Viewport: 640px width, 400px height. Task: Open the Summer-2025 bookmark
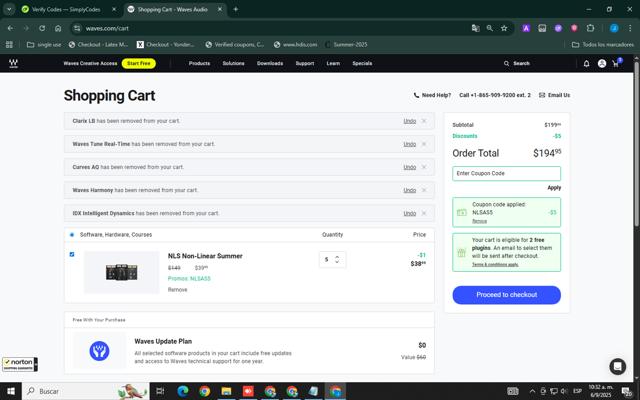346,44
